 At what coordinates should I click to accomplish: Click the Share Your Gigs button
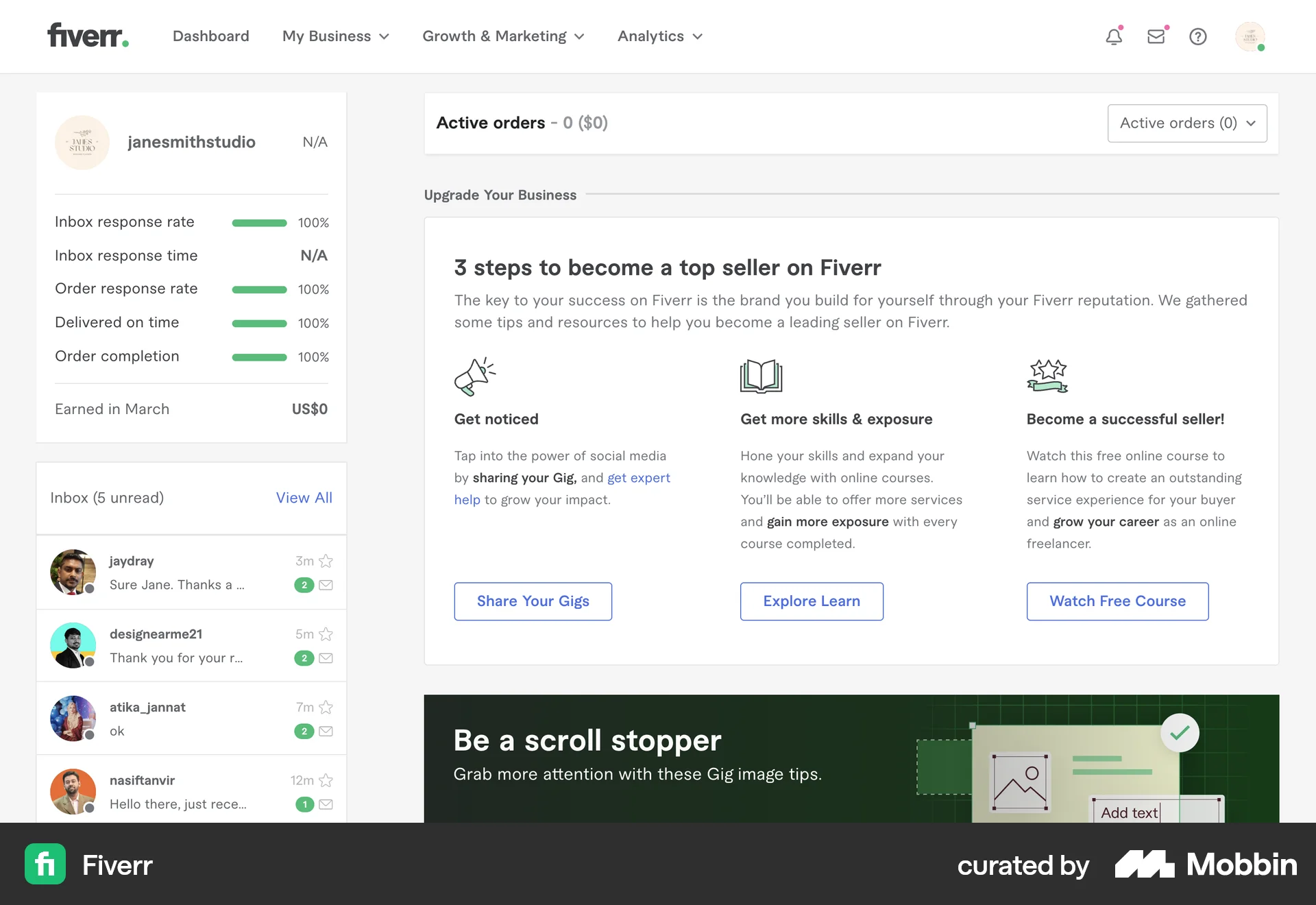(533, 601)
